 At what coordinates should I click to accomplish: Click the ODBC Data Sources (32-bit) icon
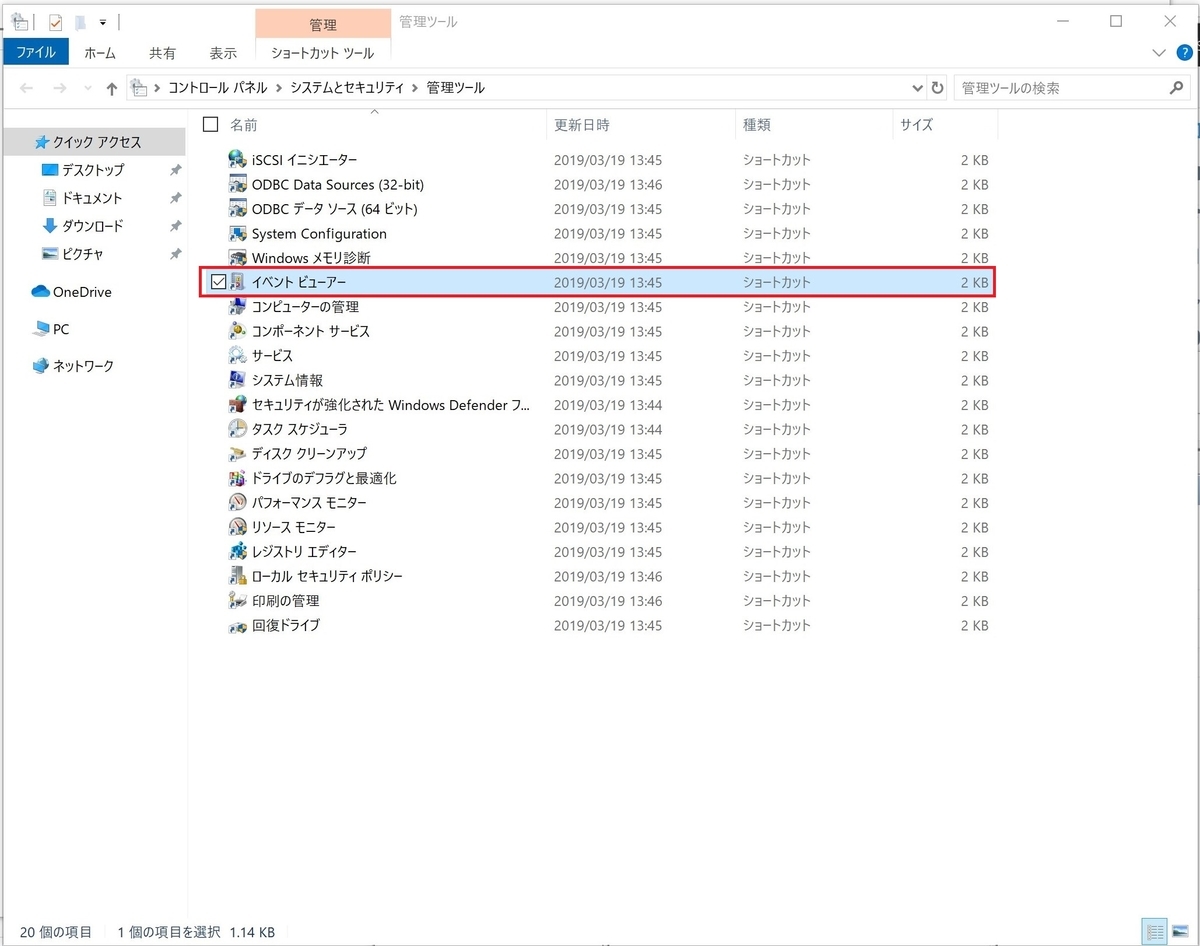[237, 184]
